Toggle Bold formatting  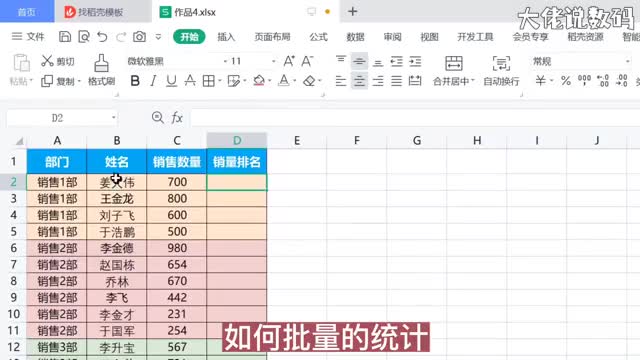coord(135,81)
